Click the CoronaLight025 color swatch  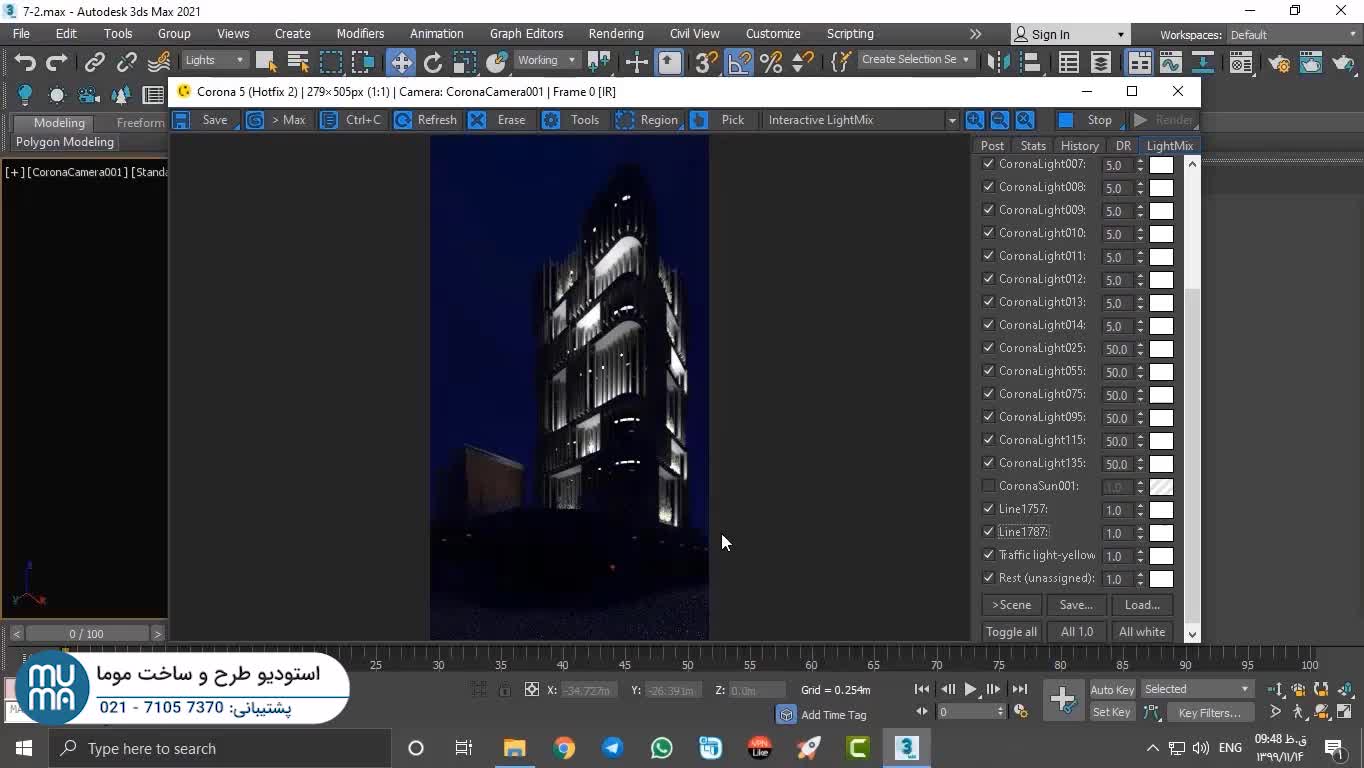tap(1161, 349)
